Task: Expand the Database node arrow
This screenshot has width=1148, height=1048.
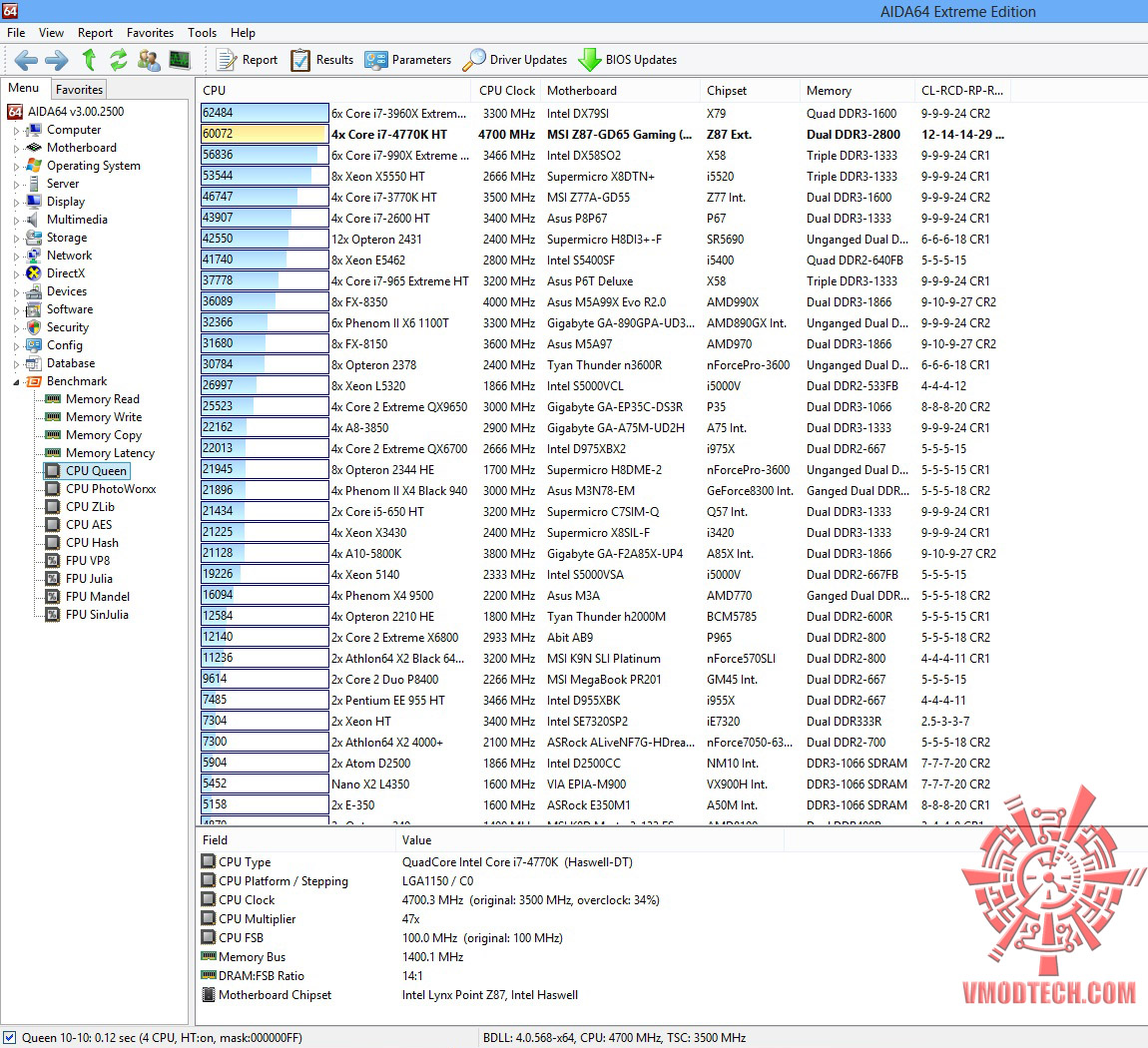Action: pos(17,363)
